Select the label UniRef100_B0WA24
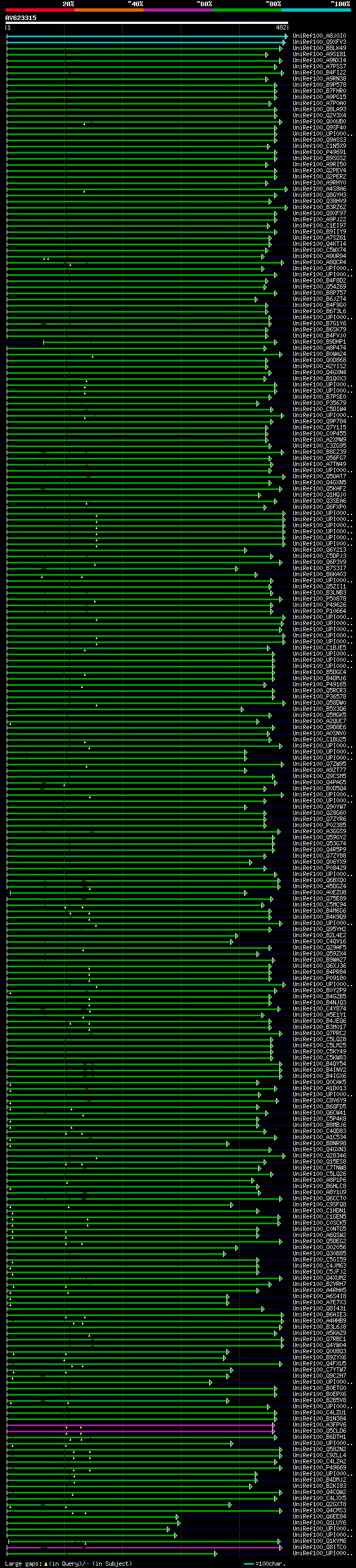 click(x=319, y=354)
